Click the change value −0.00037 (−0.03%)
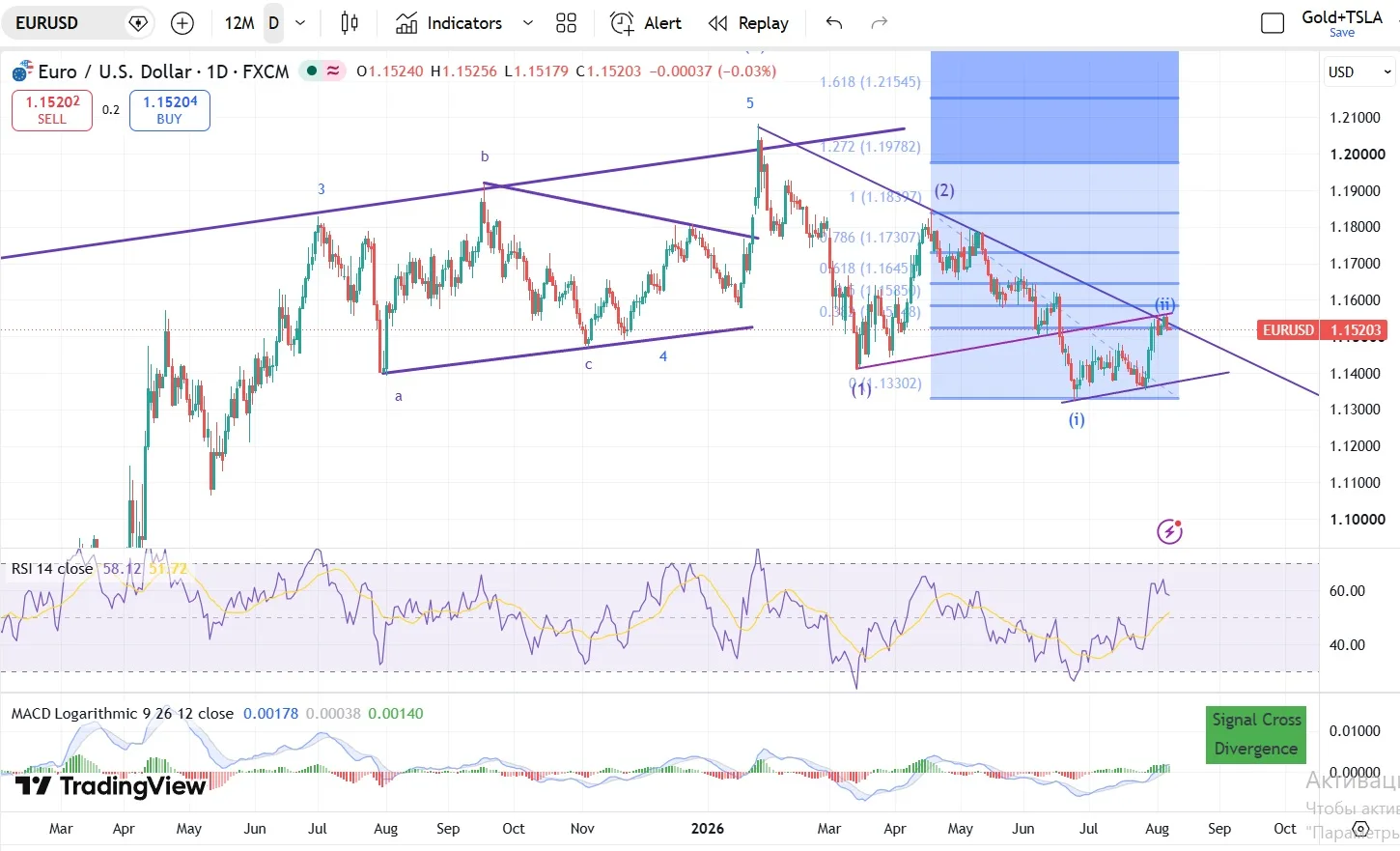This screenshot has width=1400, height=851. point(714,71)
